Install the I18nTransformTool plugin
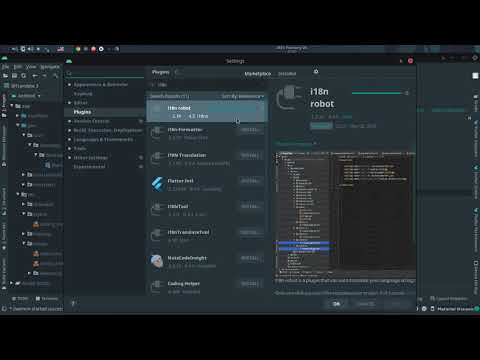480x360 pixels. coord(250,232)
